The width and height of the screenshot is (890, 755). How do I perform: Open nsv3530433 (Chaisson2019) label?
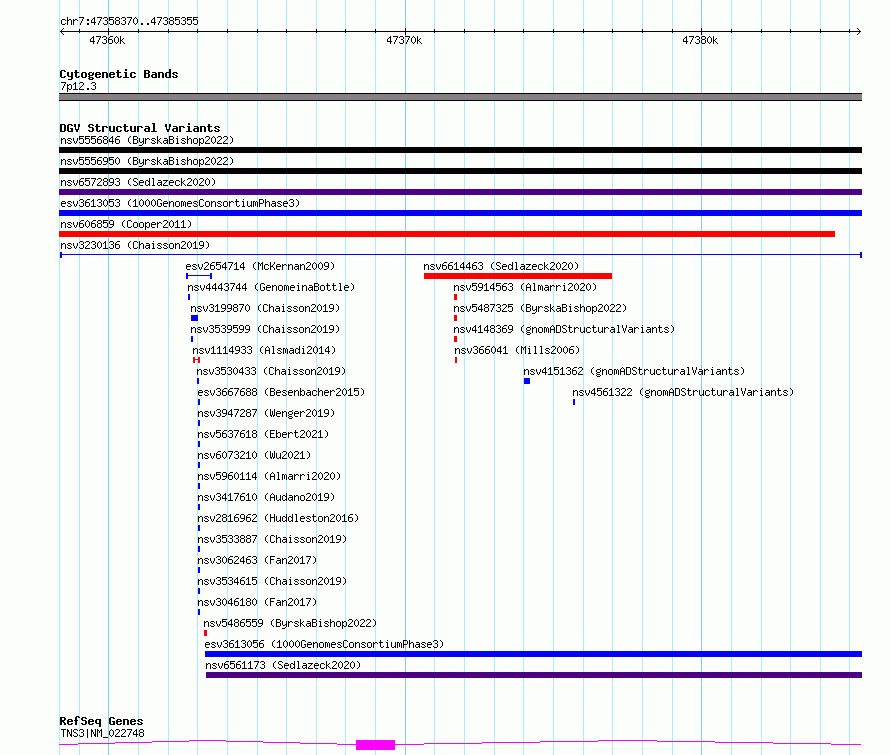click(271, 371)
